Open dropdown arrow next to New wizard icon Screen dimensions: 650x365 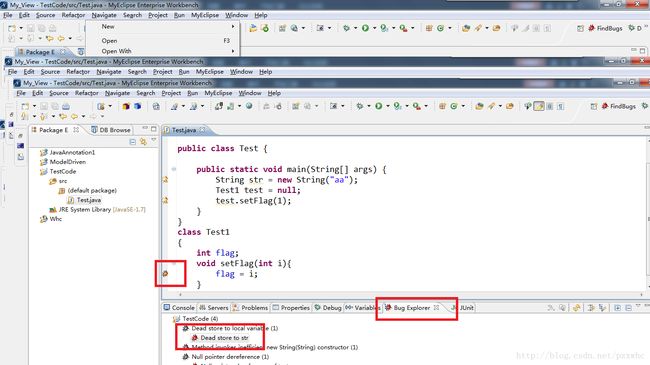pos(34,106)
